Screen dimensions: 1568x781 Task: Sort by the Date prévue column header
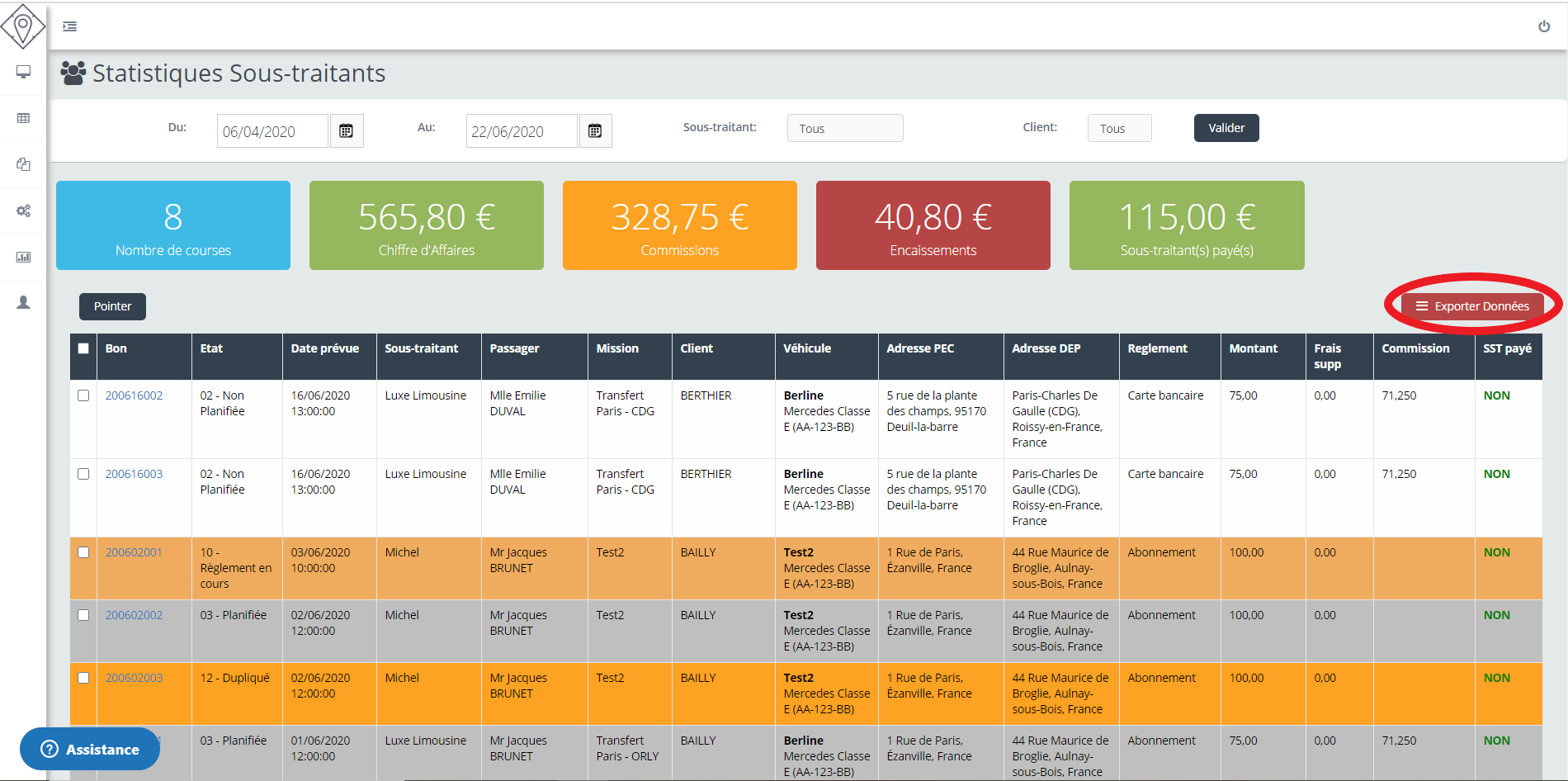point(324,348)
